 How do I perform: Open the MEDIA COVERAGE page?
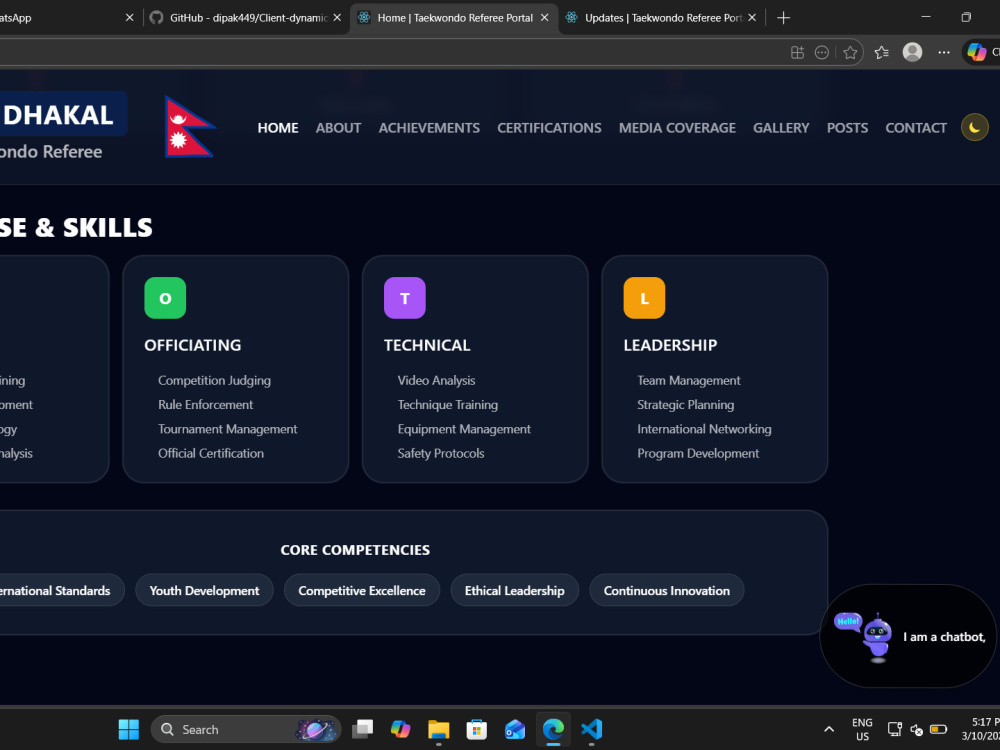pos(677,128)
